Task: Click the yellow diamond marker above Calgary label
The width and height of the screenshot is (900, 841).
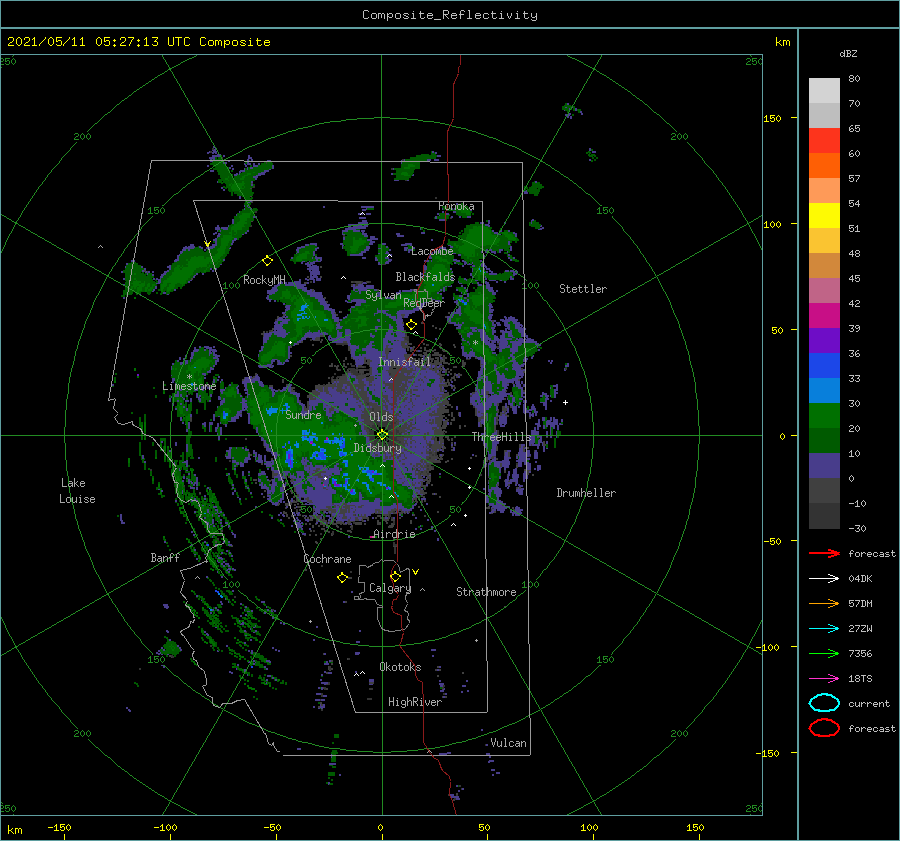Action: coord(395,576)
